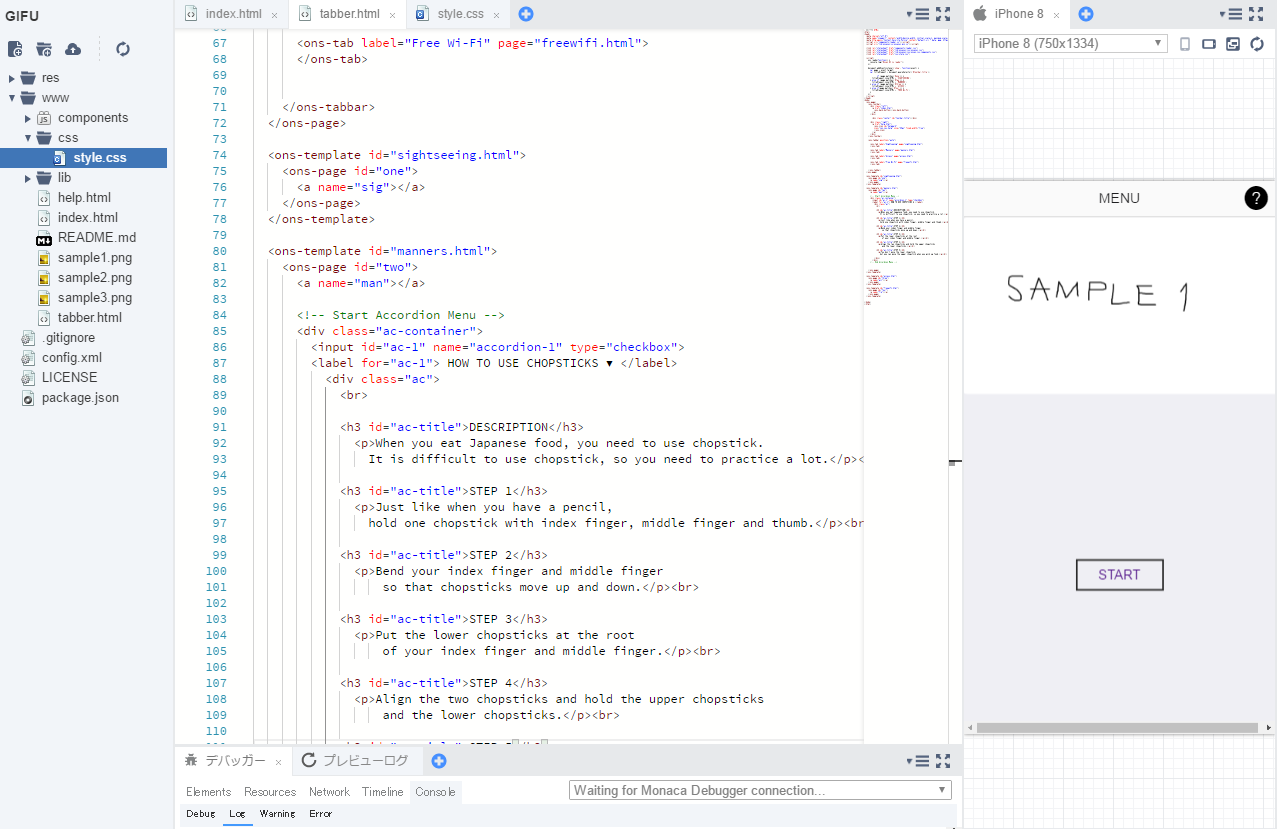The image size is (1277, 829).
Task: Click the refresh icon in the project sidebar
Action: point(123,49)
